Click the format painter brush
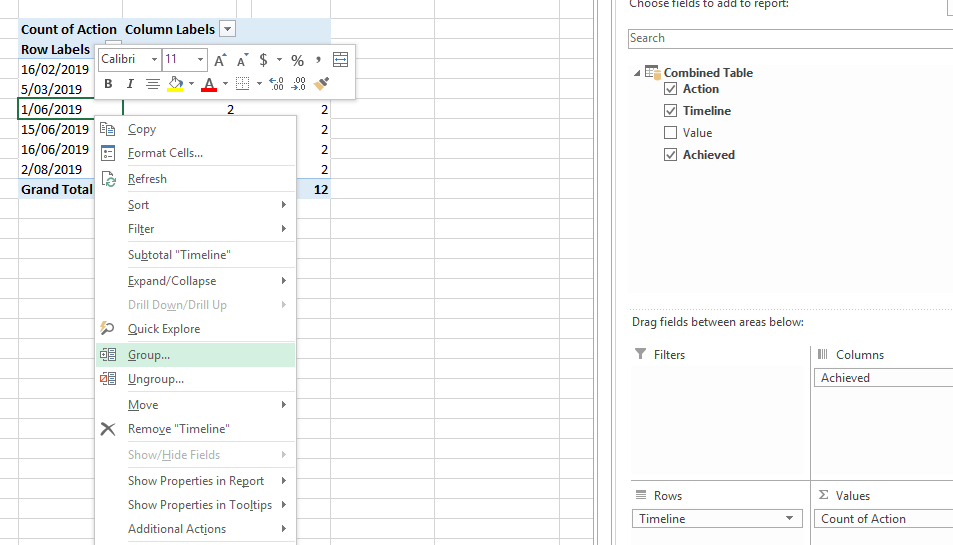This screenshot has height=545, width=953. pyautogui.click(x=322, y=84)
